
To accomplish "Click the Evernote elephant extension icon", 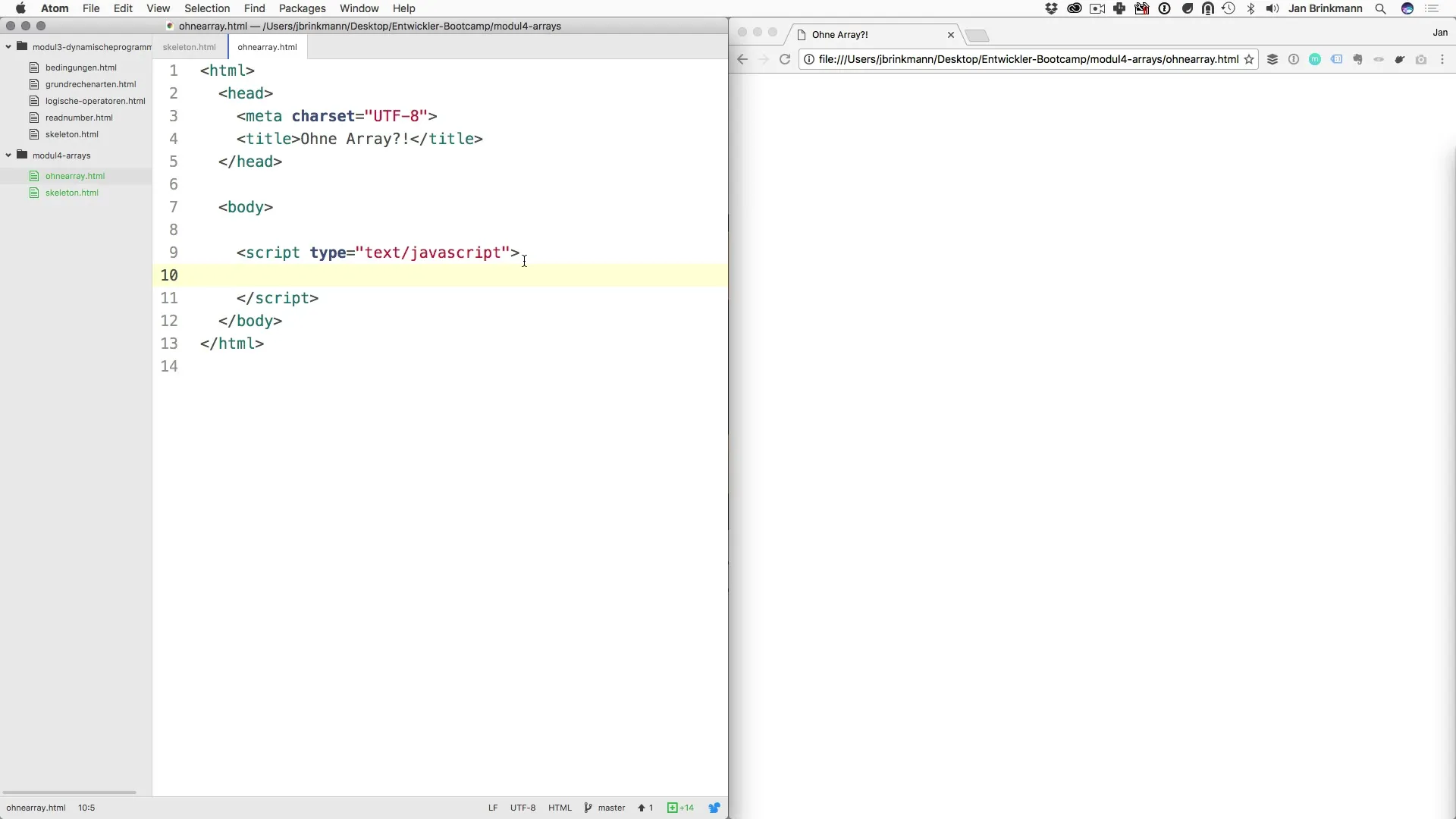I will pos(1357,59).
